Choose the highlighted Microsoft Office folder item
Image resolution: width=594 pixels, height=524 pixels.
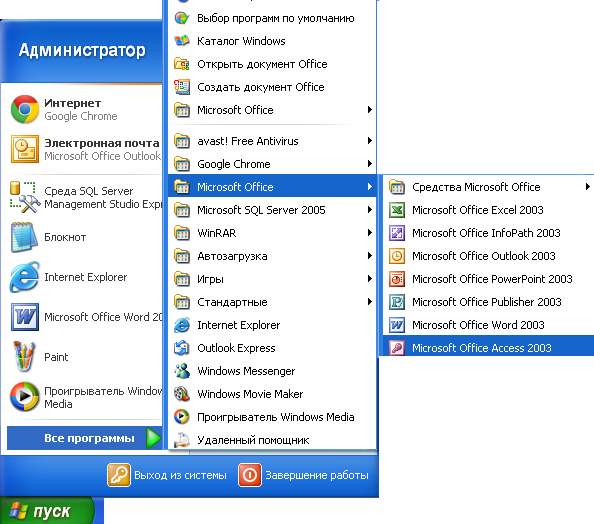coord(272,187)
